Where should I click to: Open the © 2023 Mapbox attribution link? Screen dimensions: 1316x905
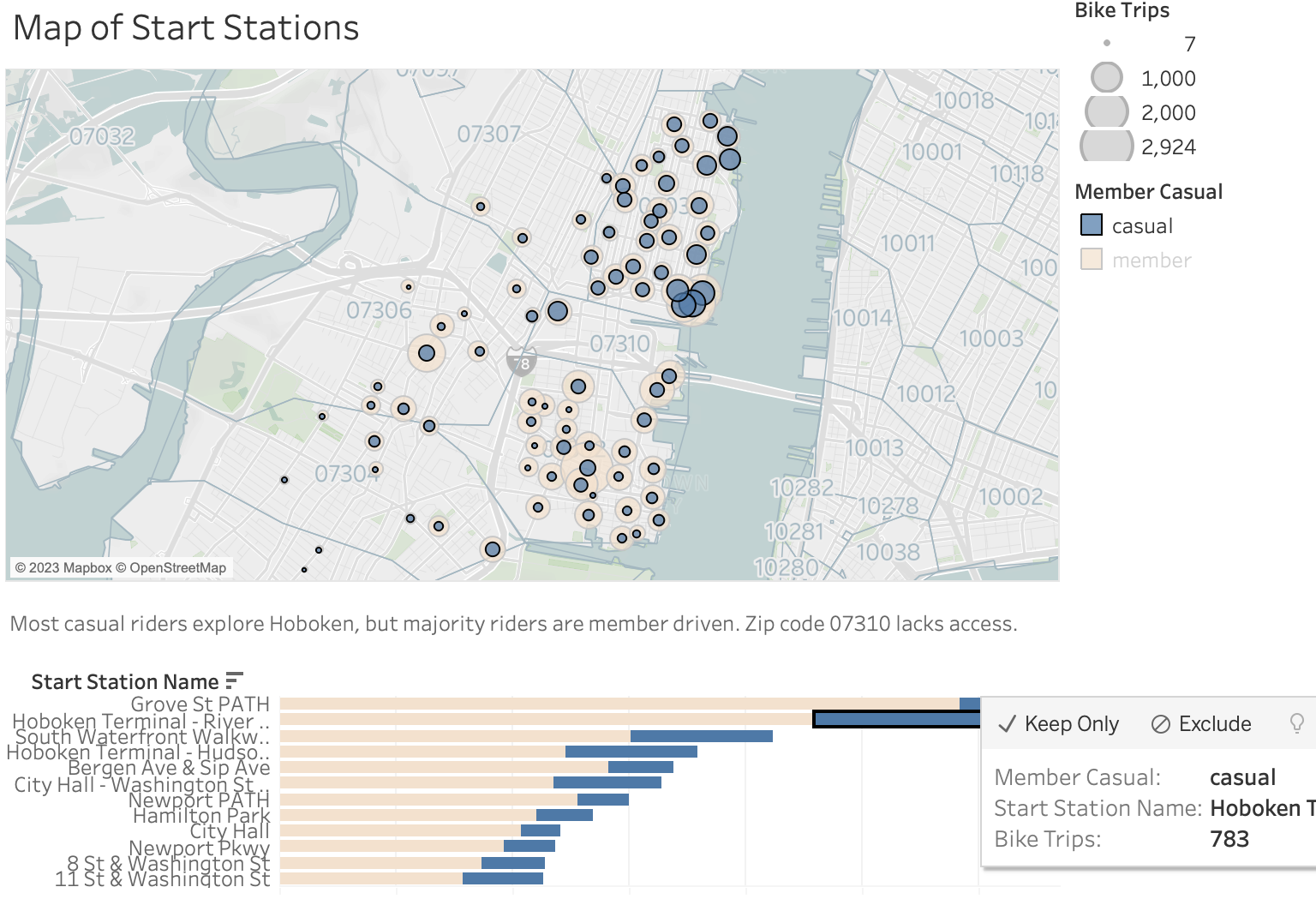click(x=64, y=566)
